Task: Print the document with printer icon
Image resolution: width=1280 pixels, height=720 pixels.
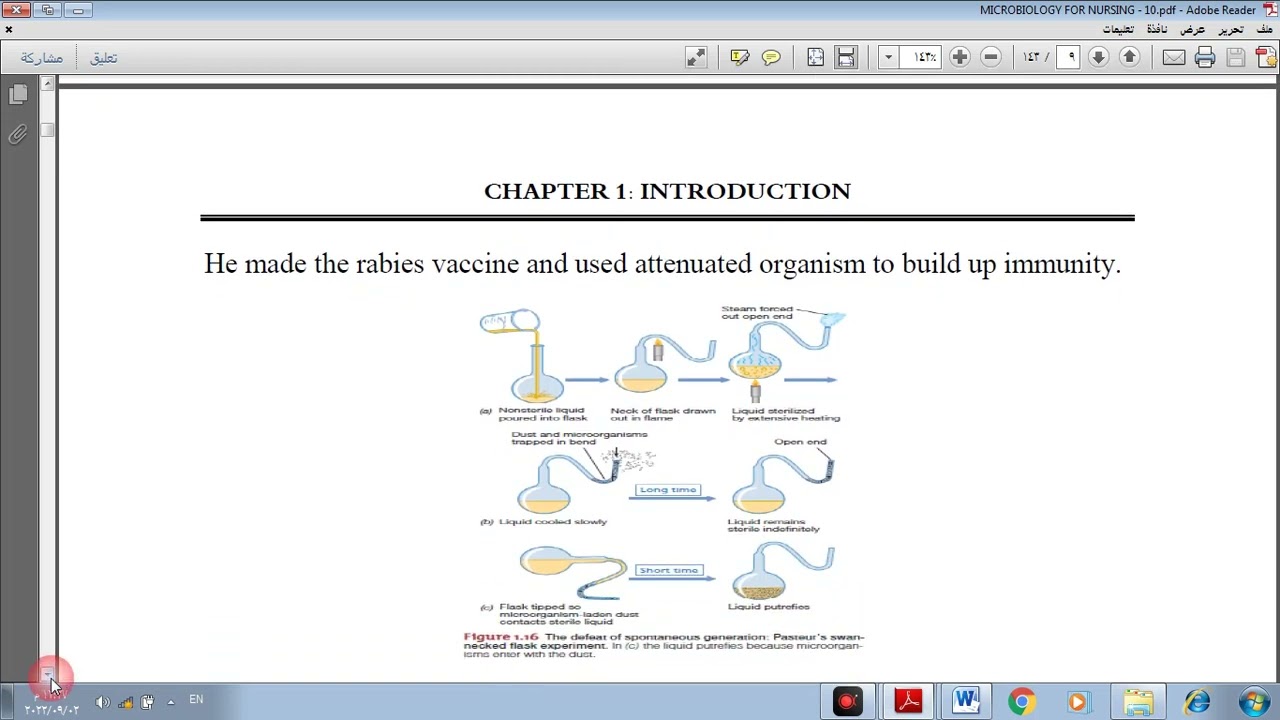Action: tap(1205, 58)
